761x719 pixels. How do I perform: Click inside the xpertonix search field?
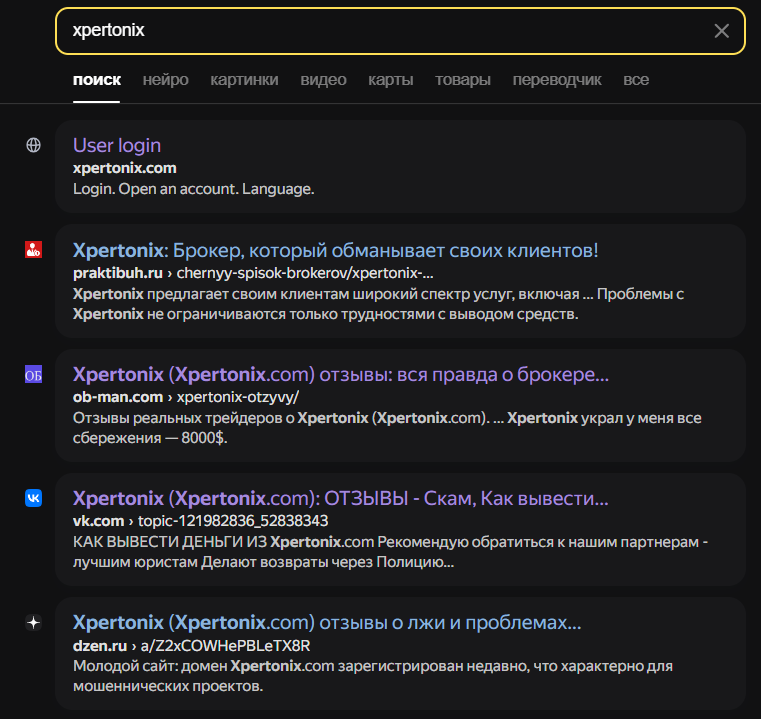380,31
